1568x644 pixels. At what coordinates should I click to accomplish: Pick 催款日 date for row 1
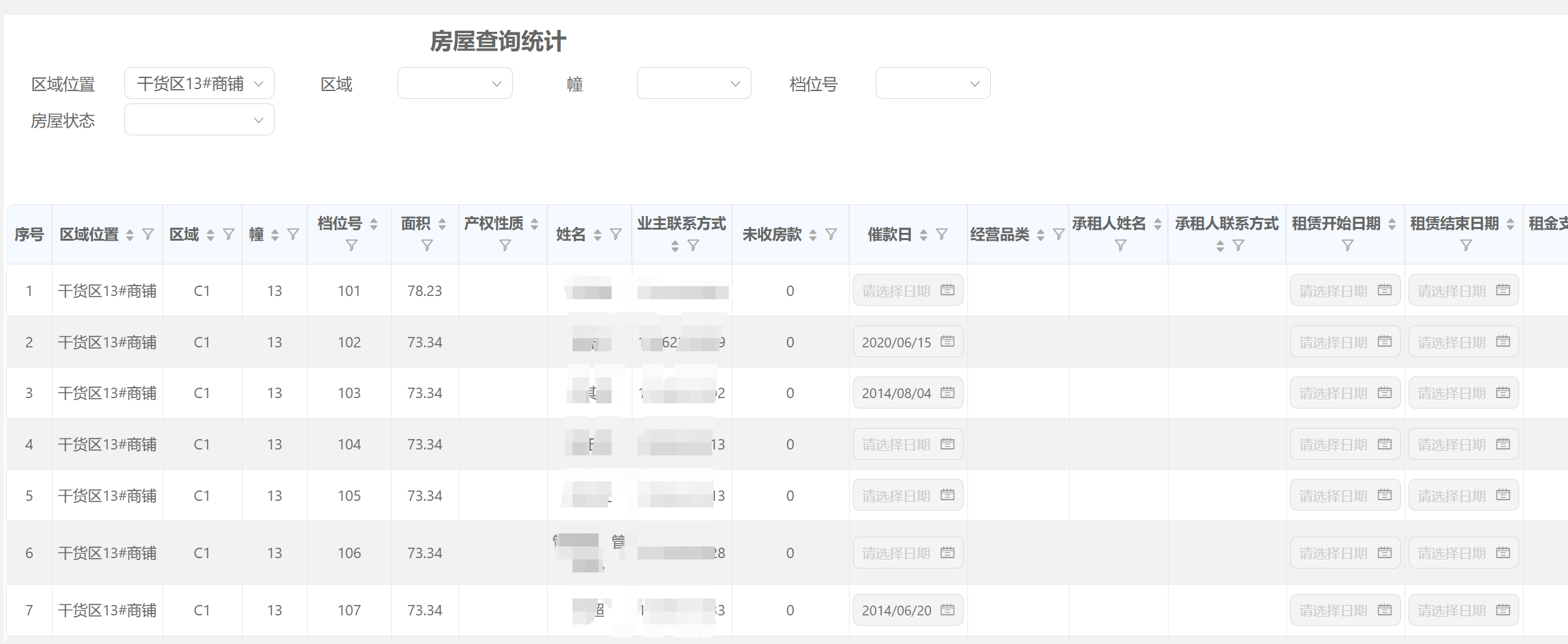click(x=908, y=290)
